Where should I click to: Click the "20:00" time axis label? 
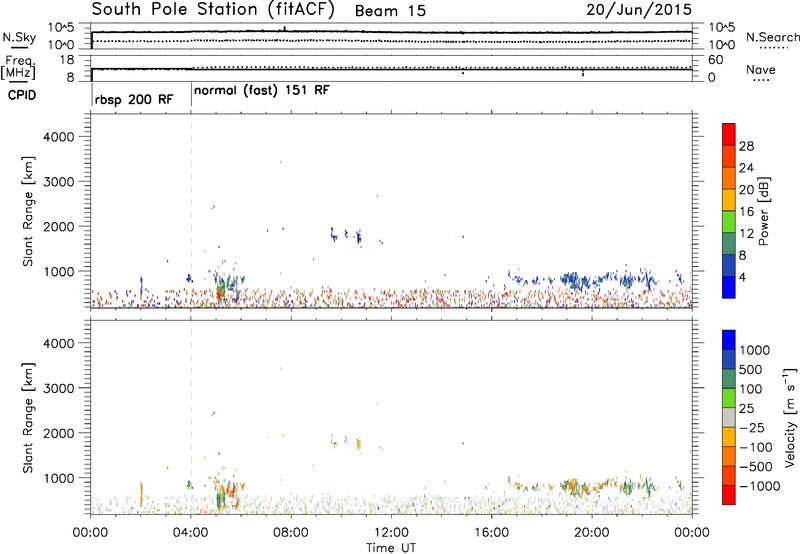pyautogui.click(x=592, y=533)
